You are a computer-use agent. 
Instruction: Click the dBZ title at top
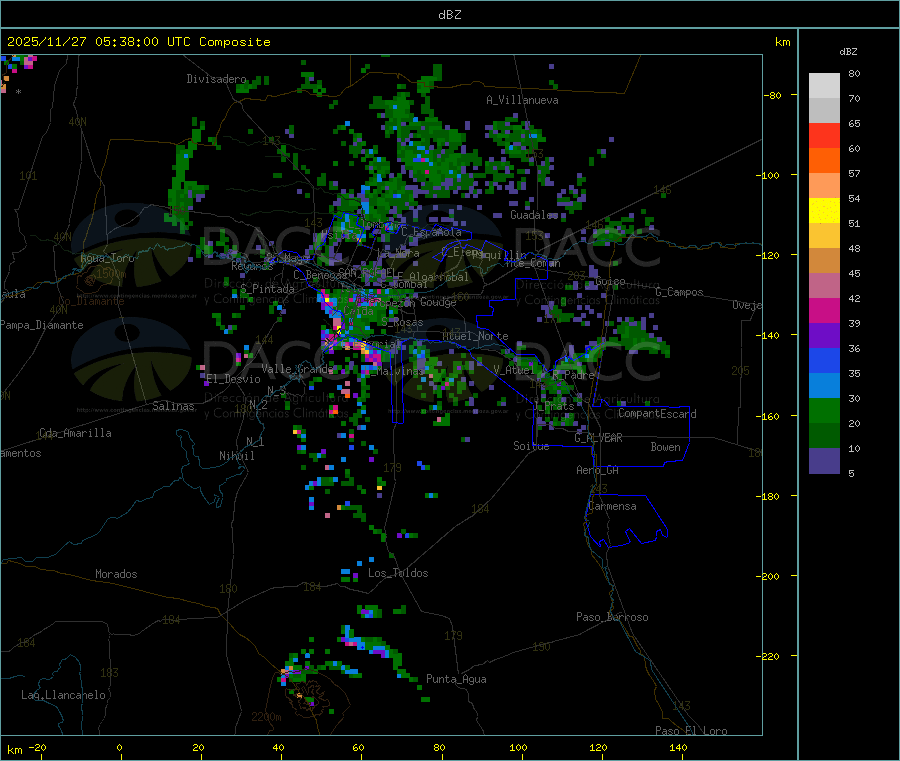[449, 15]
